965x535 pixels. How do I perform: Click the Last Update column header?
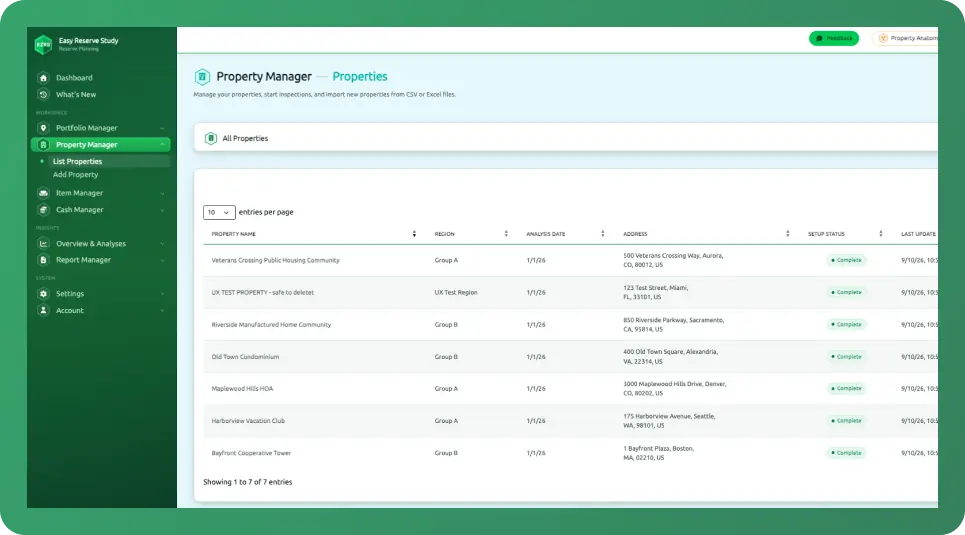(x=918, y=234)
